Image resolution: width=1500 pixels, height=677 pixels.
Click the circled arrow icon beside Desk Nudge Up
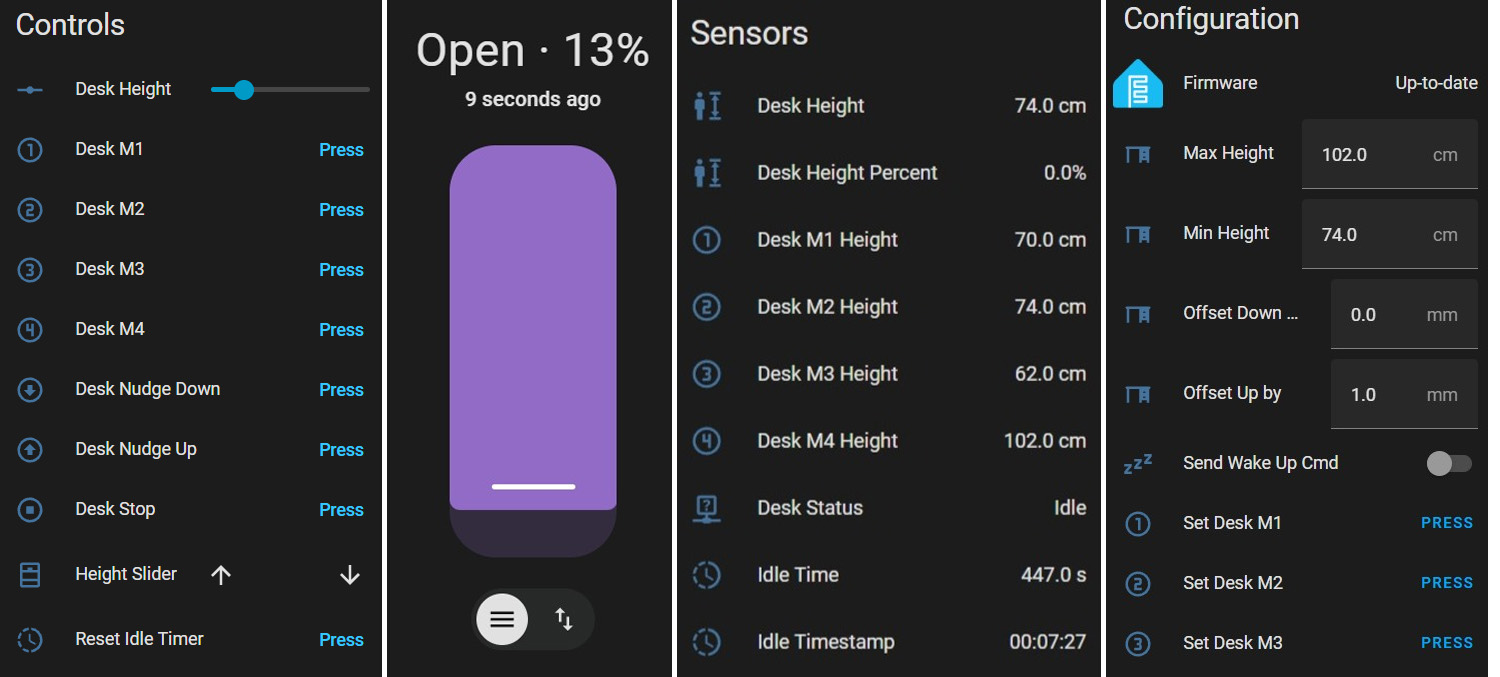[31, 449]
